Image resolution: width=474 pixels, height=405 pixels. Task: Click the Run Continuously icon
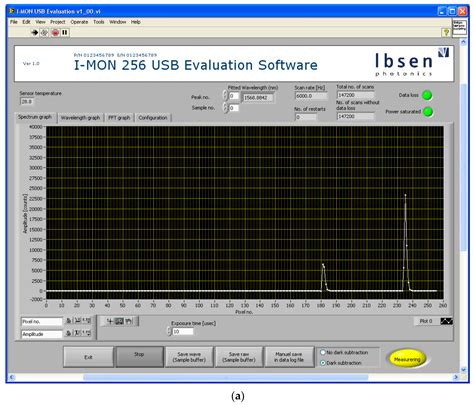pyautogui.click(x=44, y=32)
